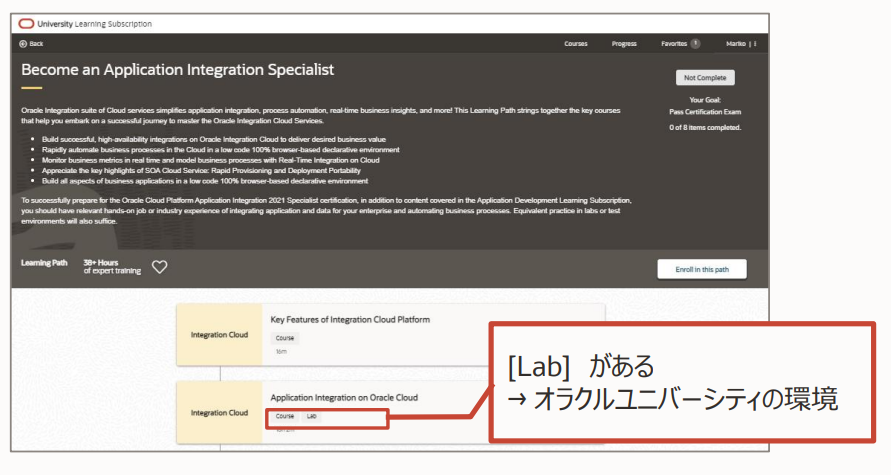Open the Favorites count badge
This screenshot has width=891, height=475.
[x=695, y=44]
